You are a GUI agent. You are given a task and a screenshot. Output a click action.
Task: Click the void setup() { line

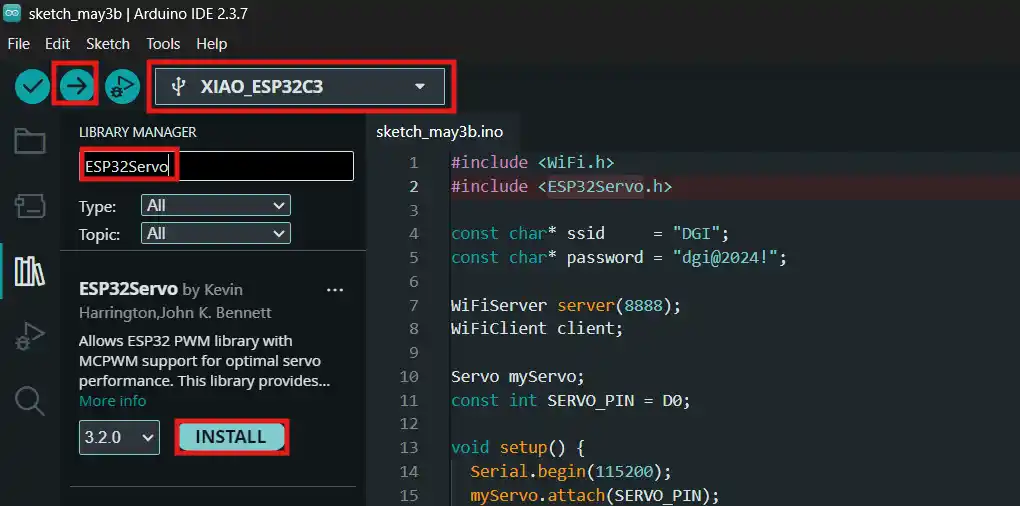518,448
